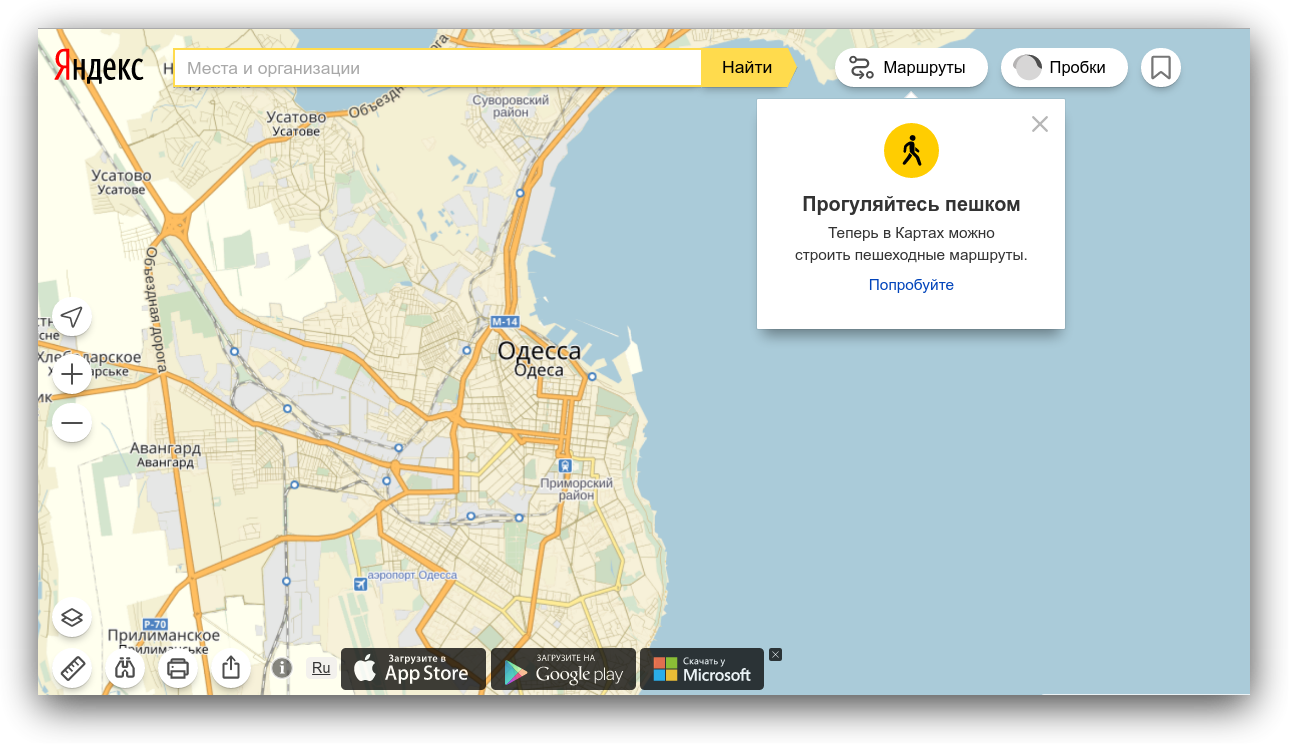1289x744 pixels.
Task: Click the Приморский район label
Action: [x=576, y=489]
